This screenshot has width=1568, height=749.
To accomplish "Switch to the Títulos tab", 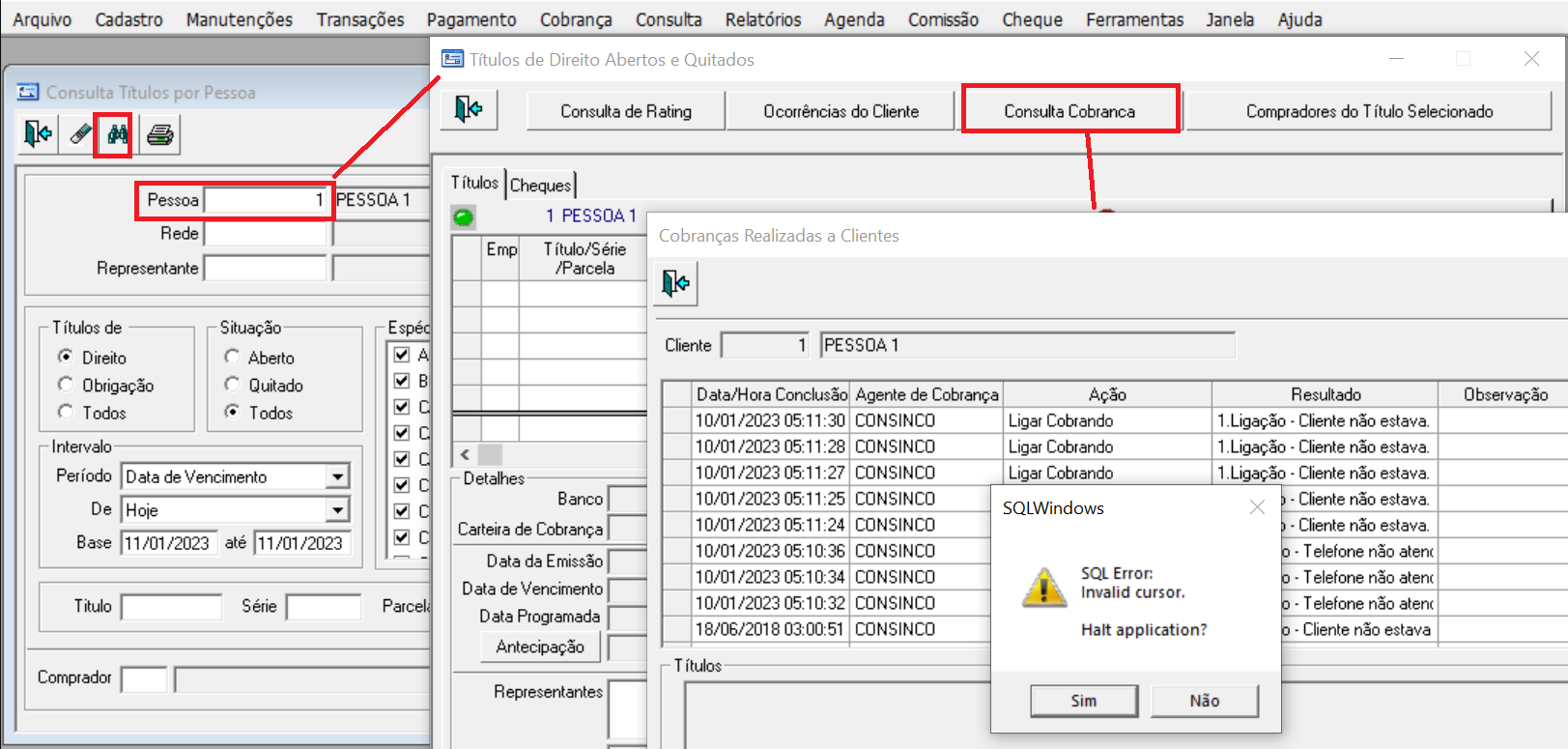I will 474,183.
